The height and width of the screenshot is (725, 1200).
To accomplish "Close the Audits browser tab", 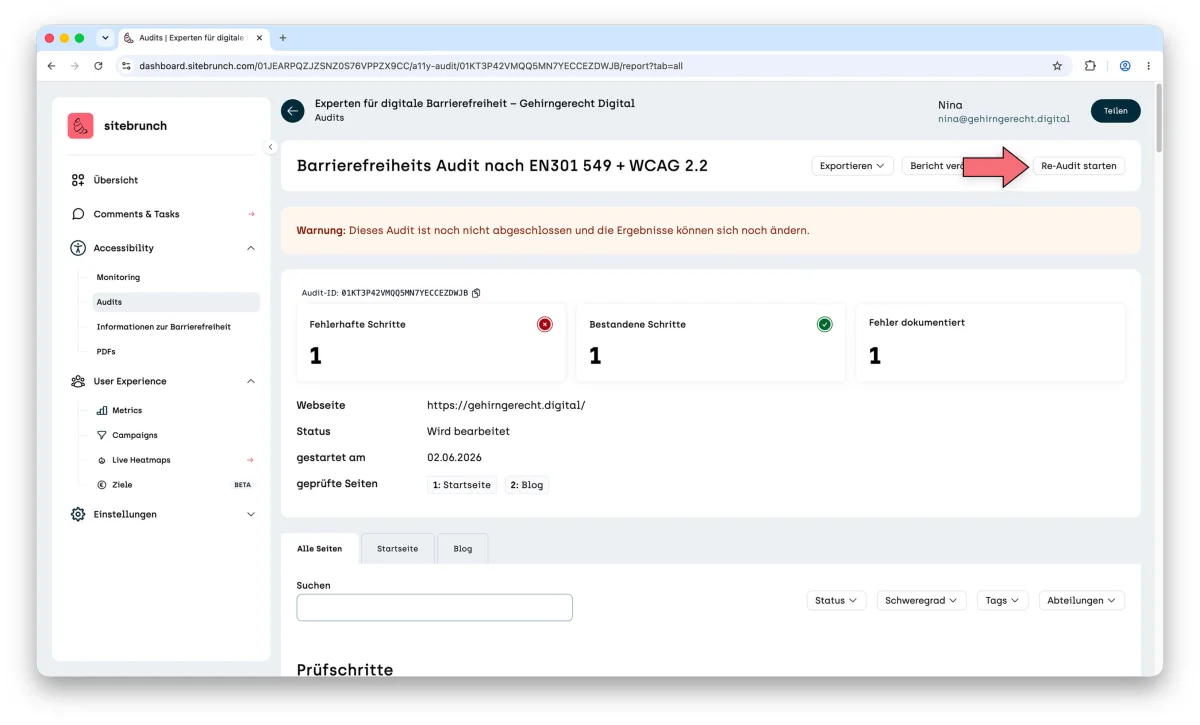I will (x=260, y=38).
